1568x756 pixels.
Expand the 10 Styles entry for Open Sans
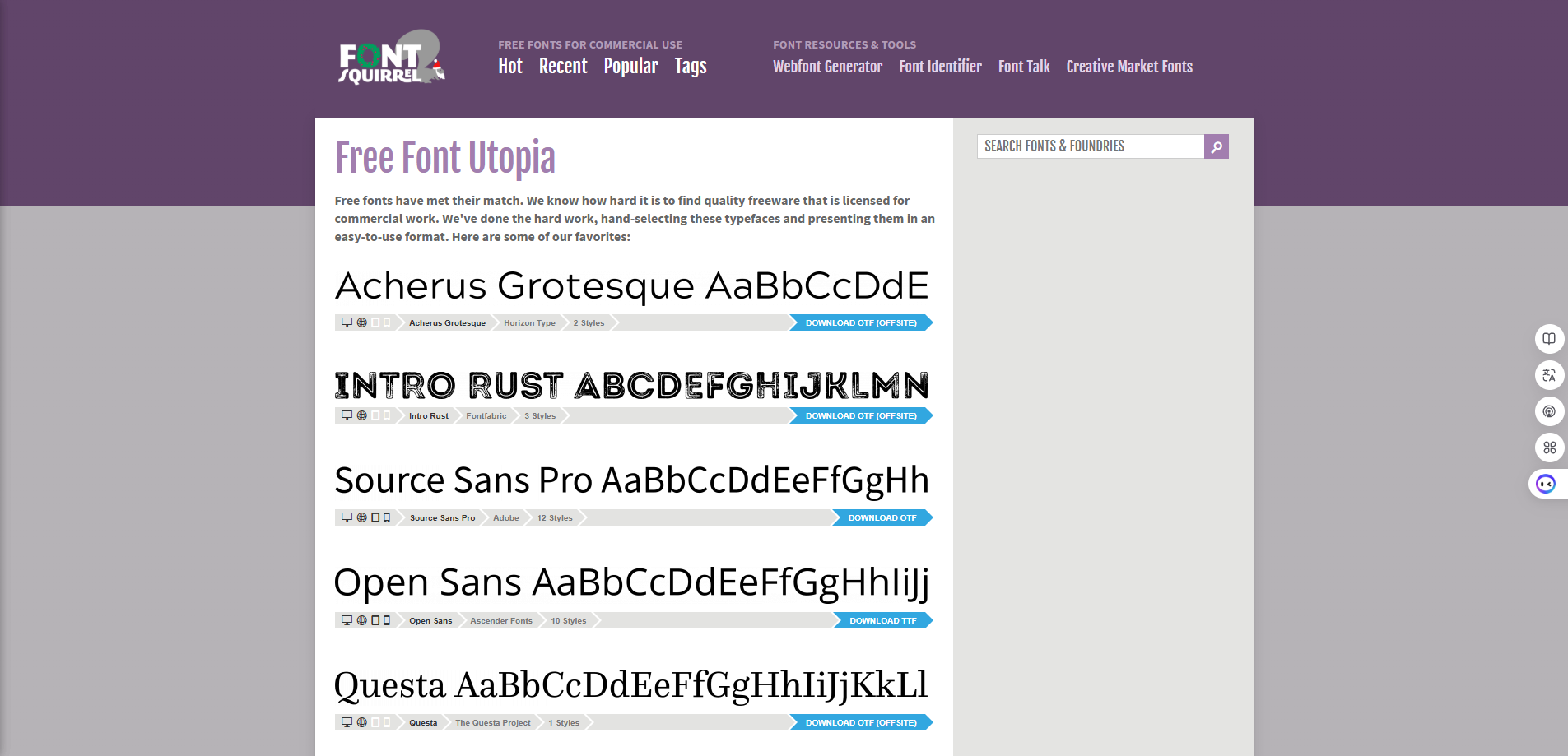pos(567,620)
